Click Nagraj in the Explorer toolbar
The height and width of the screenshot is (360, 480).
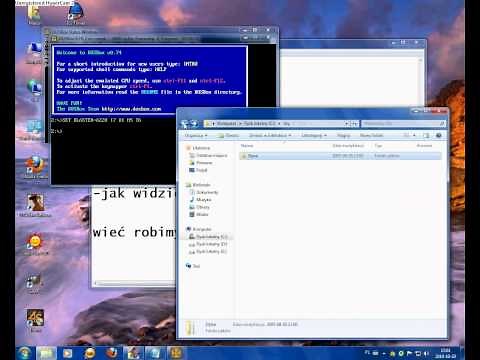click(x=343, y=135)
